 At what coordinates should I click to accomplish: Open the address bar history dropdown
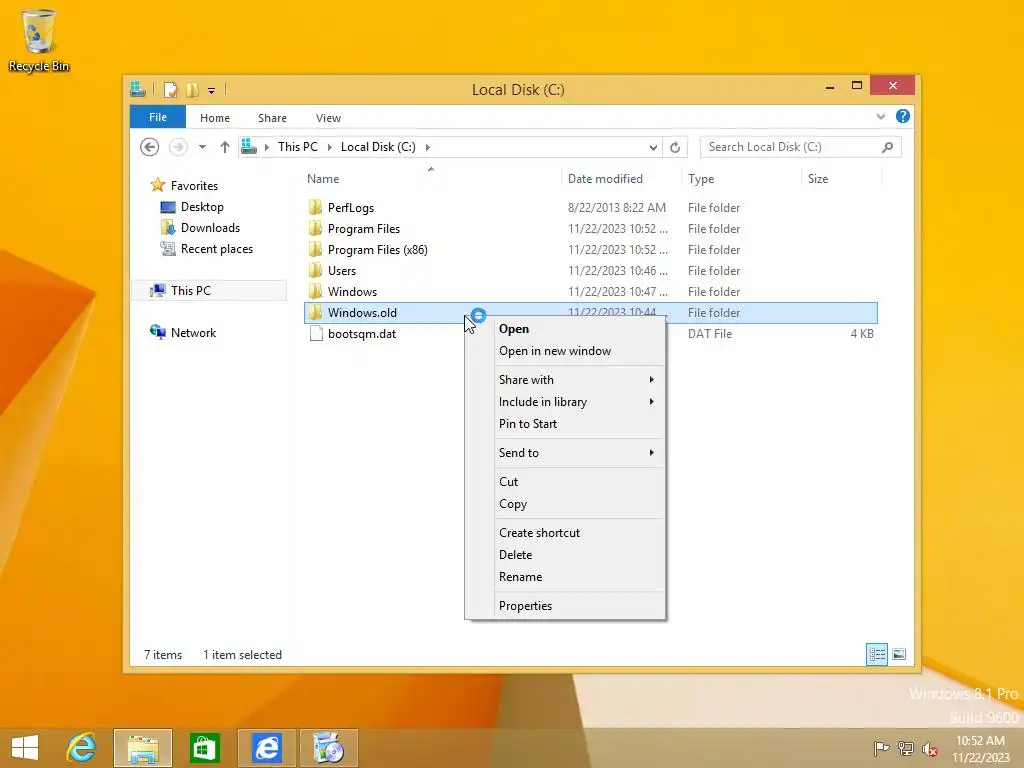click(653, 148)
